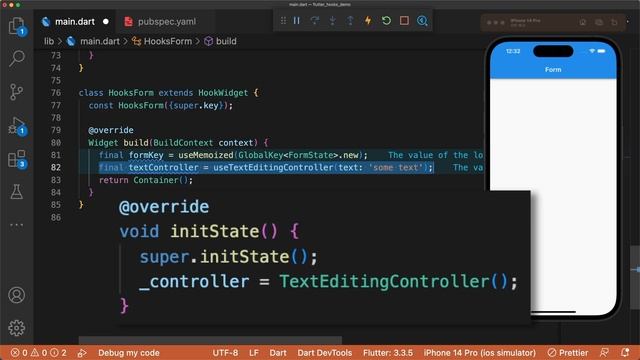The image size is (640, 360).
Task: Change UTF-8 file encoding
Action: pos(225,353)
